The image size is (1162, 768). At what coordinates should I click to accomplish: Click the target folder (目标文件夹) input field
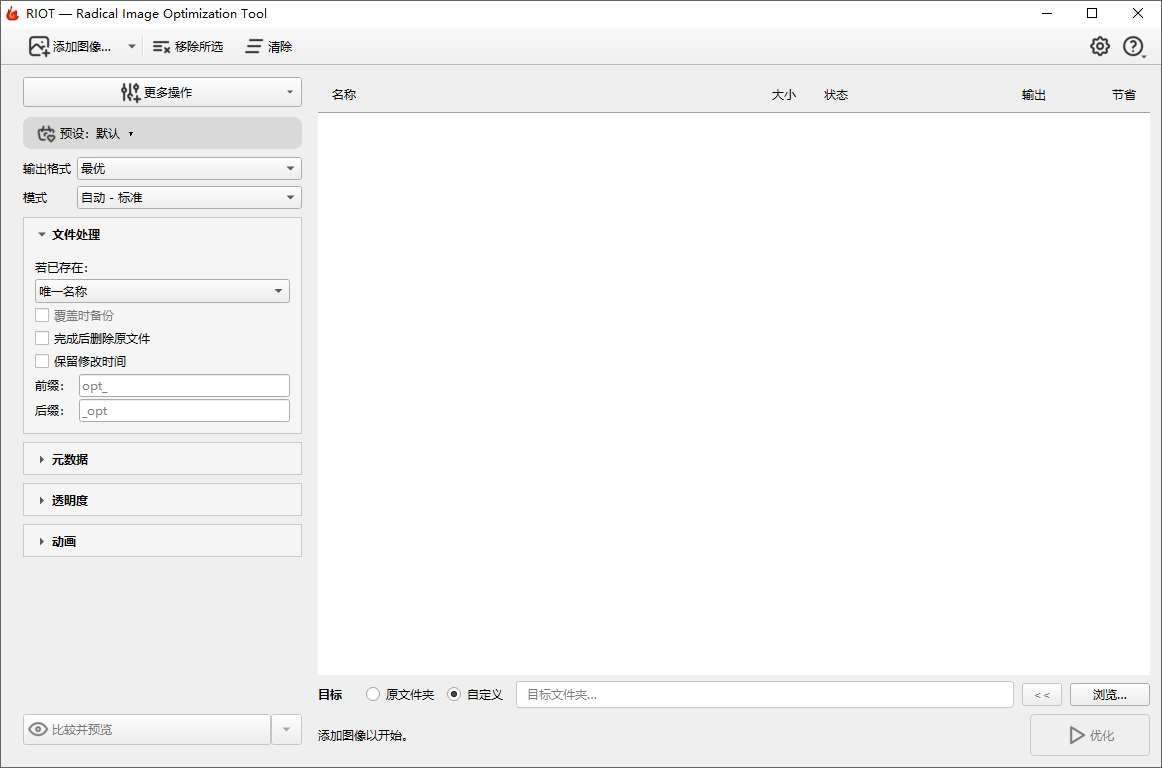pos(765,695)
